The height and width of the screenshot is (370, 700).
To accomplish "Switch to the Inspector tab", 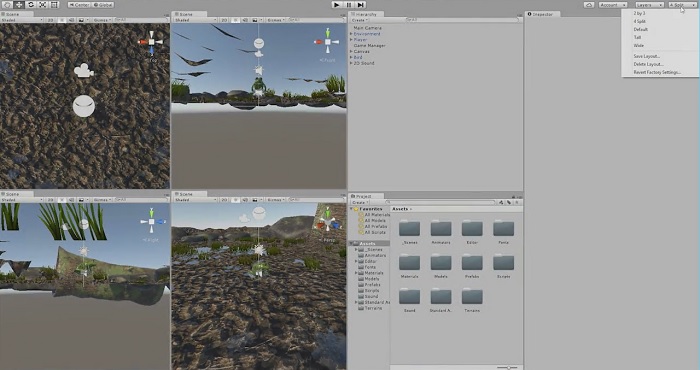I will point(542,14).
